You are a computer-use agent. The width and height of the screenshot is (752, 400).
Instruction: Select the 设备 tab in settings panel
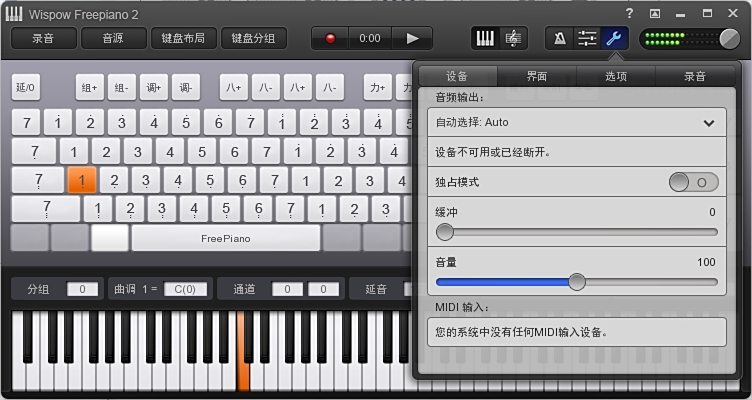pos(458,76)
